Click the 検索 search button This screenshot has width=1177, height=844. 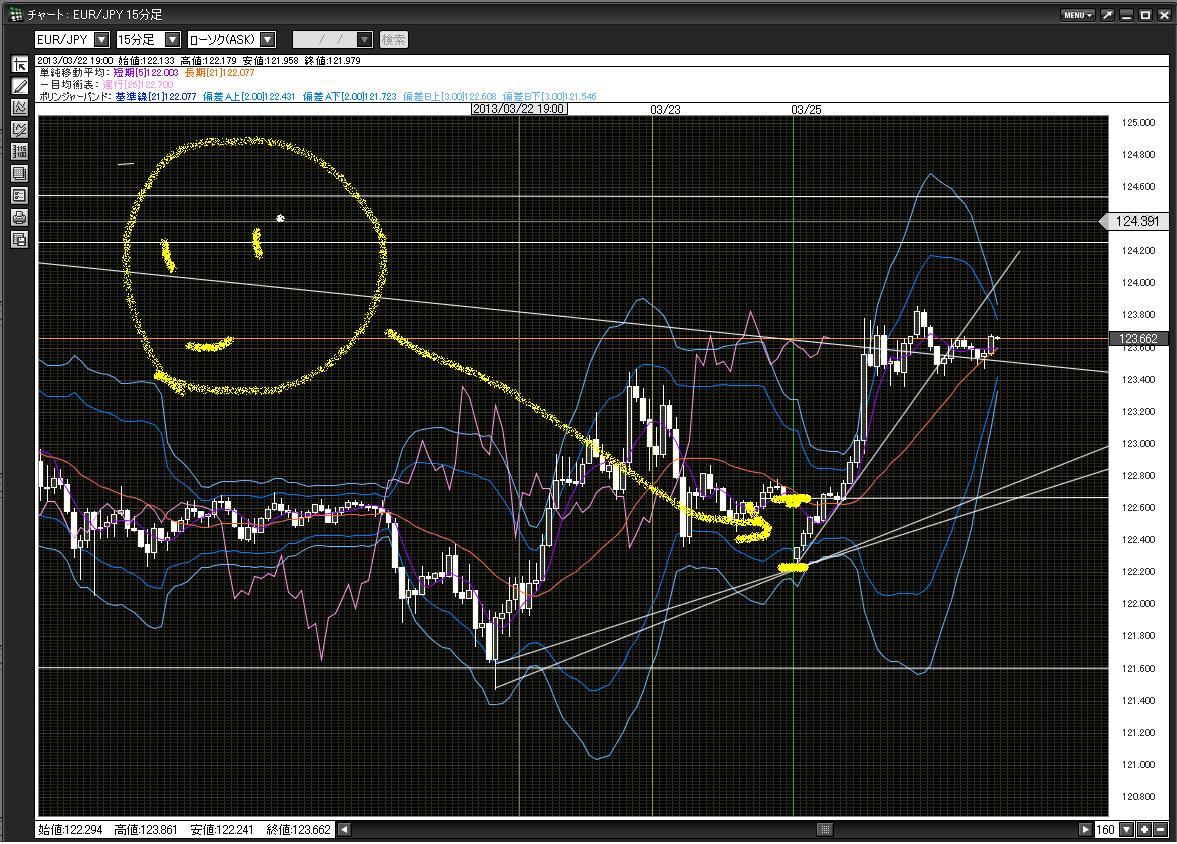(x=394, y=40)
